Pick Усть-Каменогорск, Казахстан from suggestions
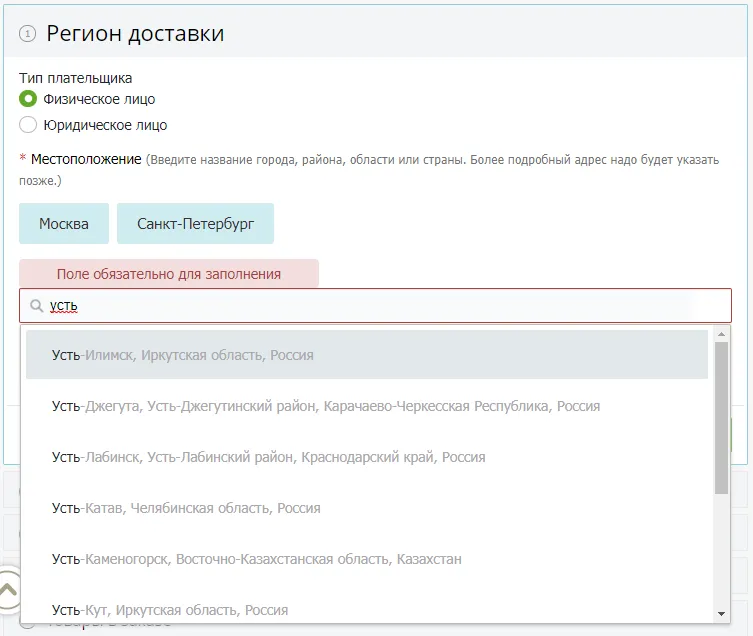Viewport: 753px width, 636px height. (257, 559)
